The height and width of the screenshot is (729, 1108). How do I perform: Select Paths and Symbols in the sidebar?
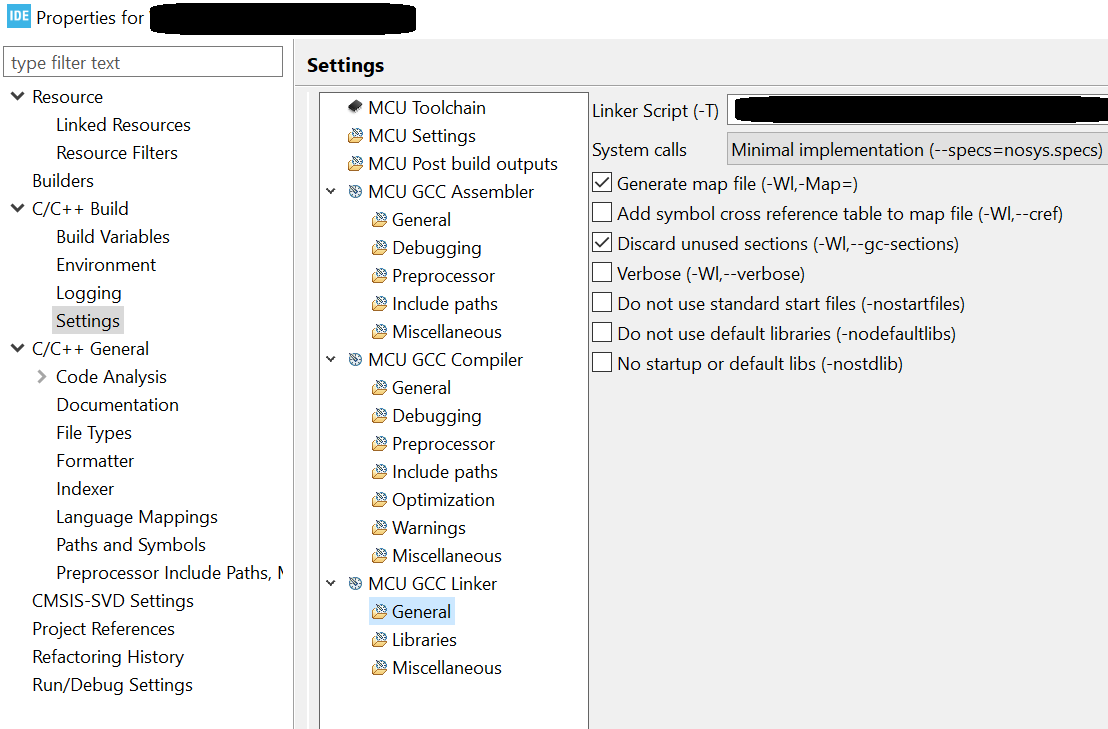(130, 544)
